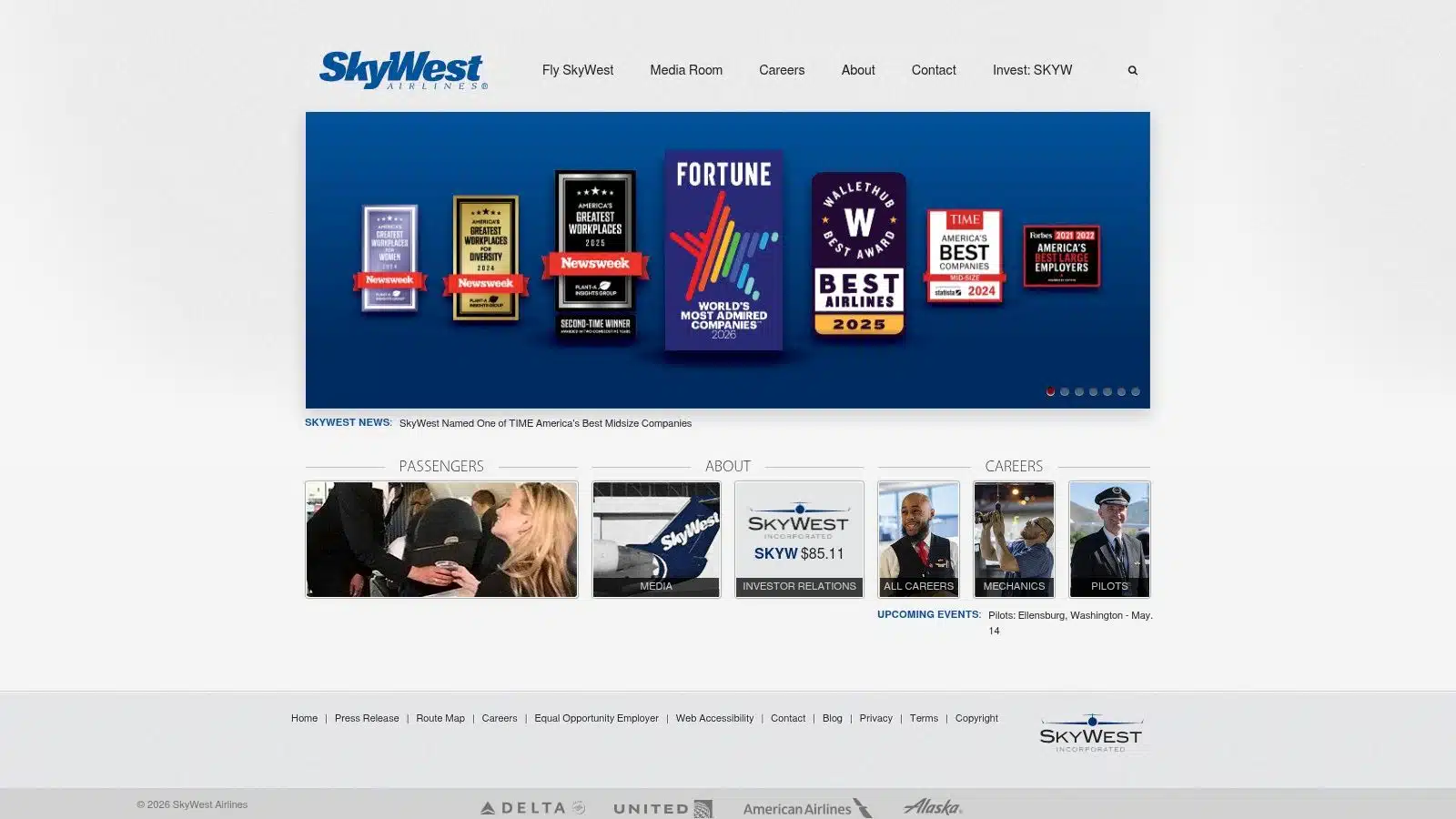Click the TIME Best Companies 2024 badge

tap(965, 256)
